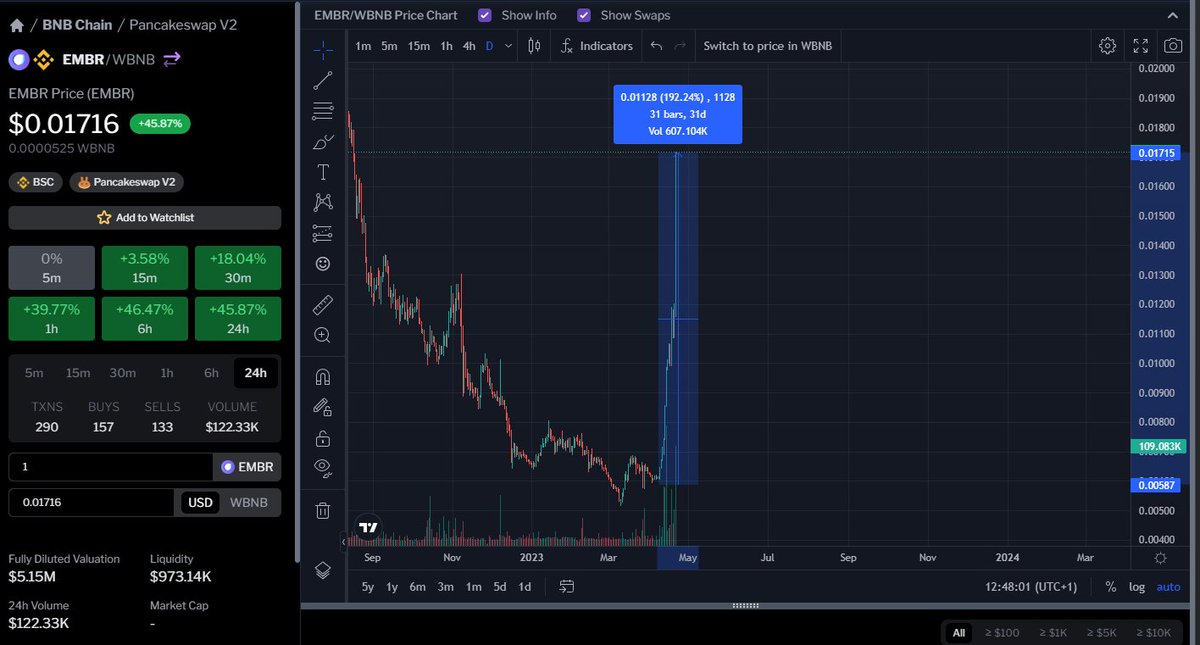
Task: Select the 30m stats tab
Action: (x=122, y=373)
